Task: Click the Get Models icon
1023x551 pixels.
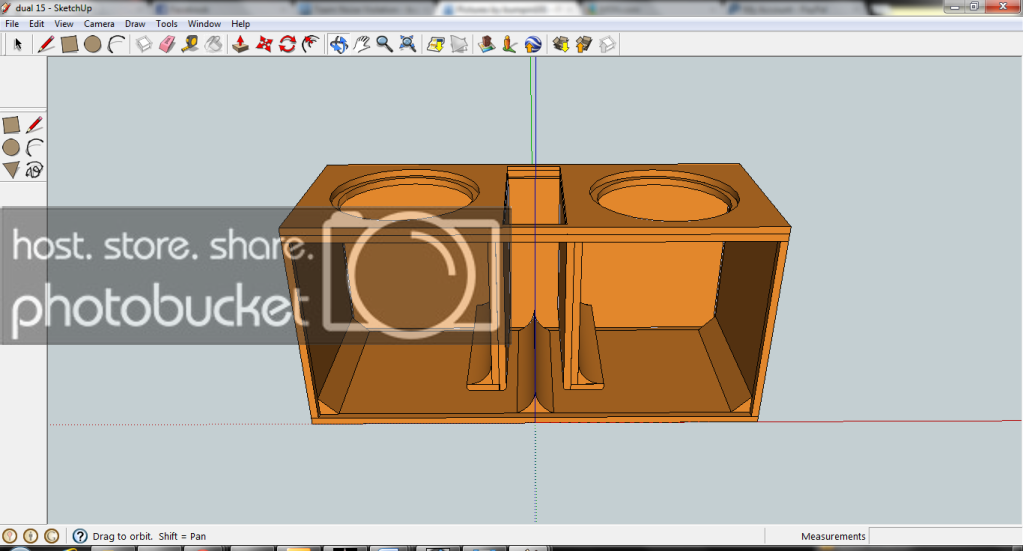Action: [x=560, y=44]
